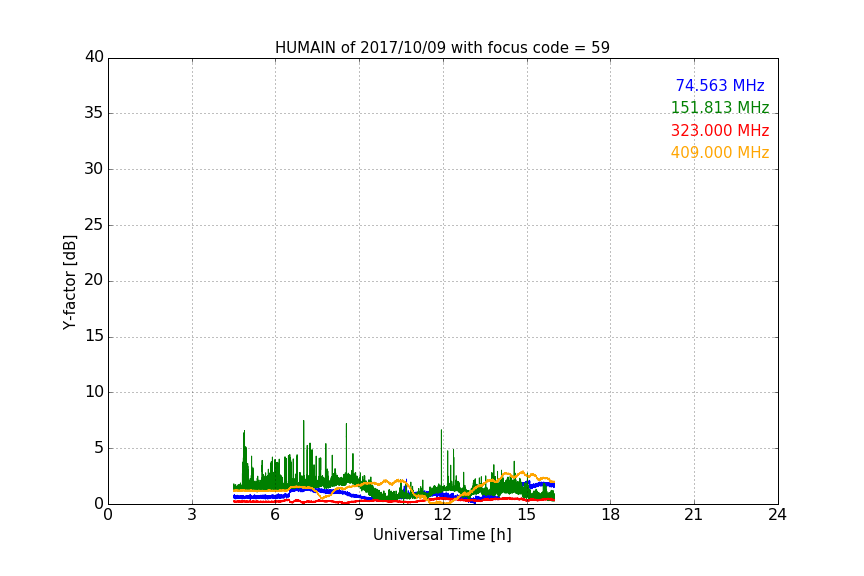Image resolution: width=864 pixels, height=576 pixels.
Task: Click x-axis tick value 9
Action: click(359, 515)
